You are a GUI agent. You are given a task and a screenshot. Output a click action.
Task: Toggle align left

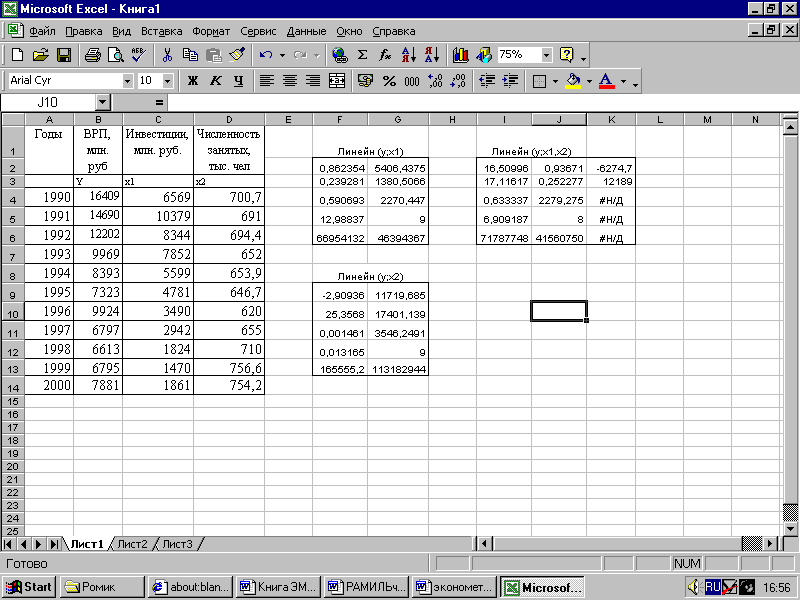point(266,81)
